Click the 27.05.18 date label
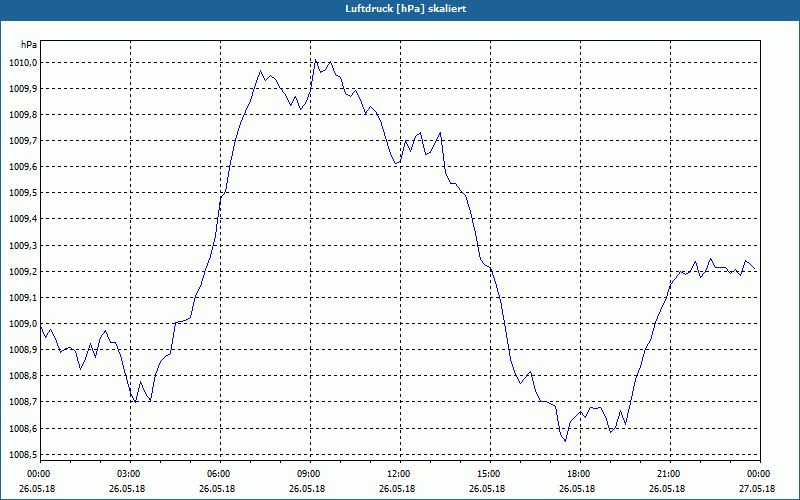This screenshot has width=800, height=500. pos(757,489)
